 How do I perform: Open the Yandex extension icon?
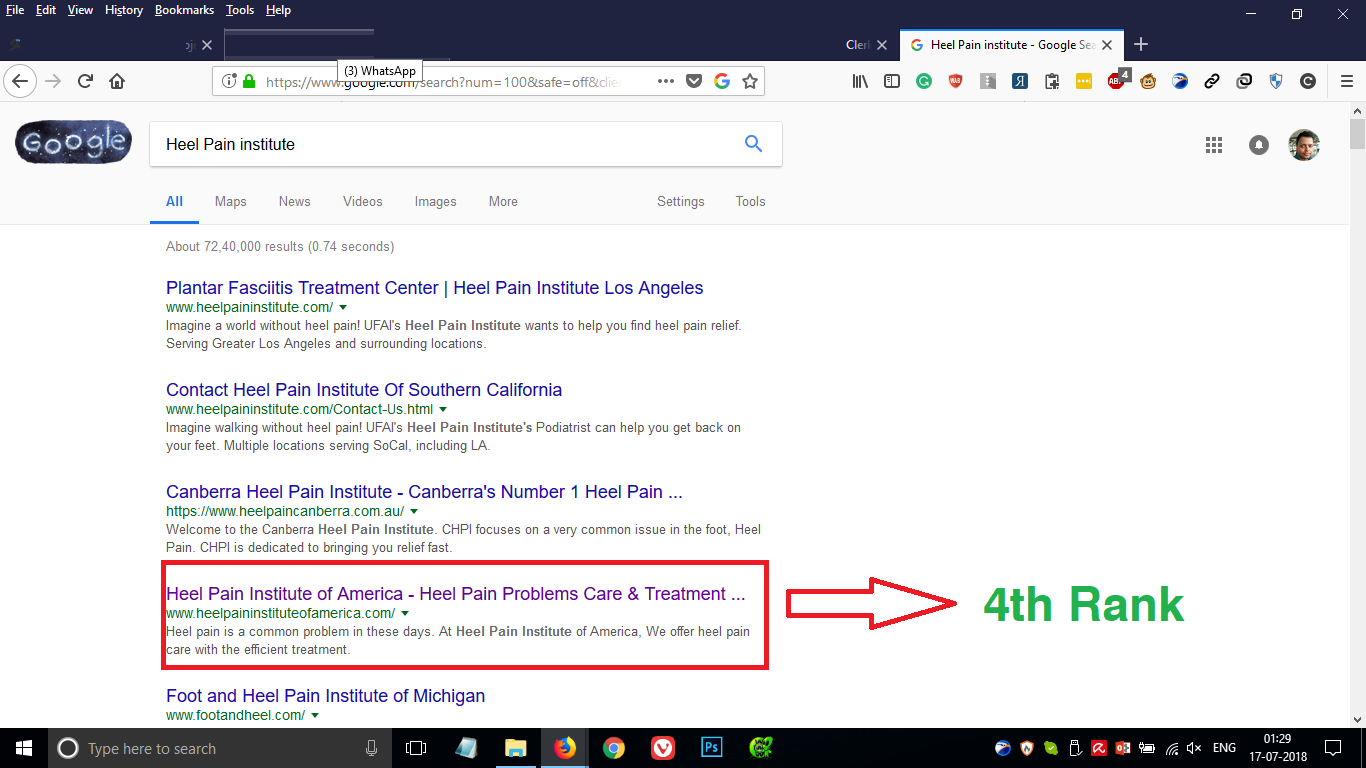click(x=1019, y=81)
